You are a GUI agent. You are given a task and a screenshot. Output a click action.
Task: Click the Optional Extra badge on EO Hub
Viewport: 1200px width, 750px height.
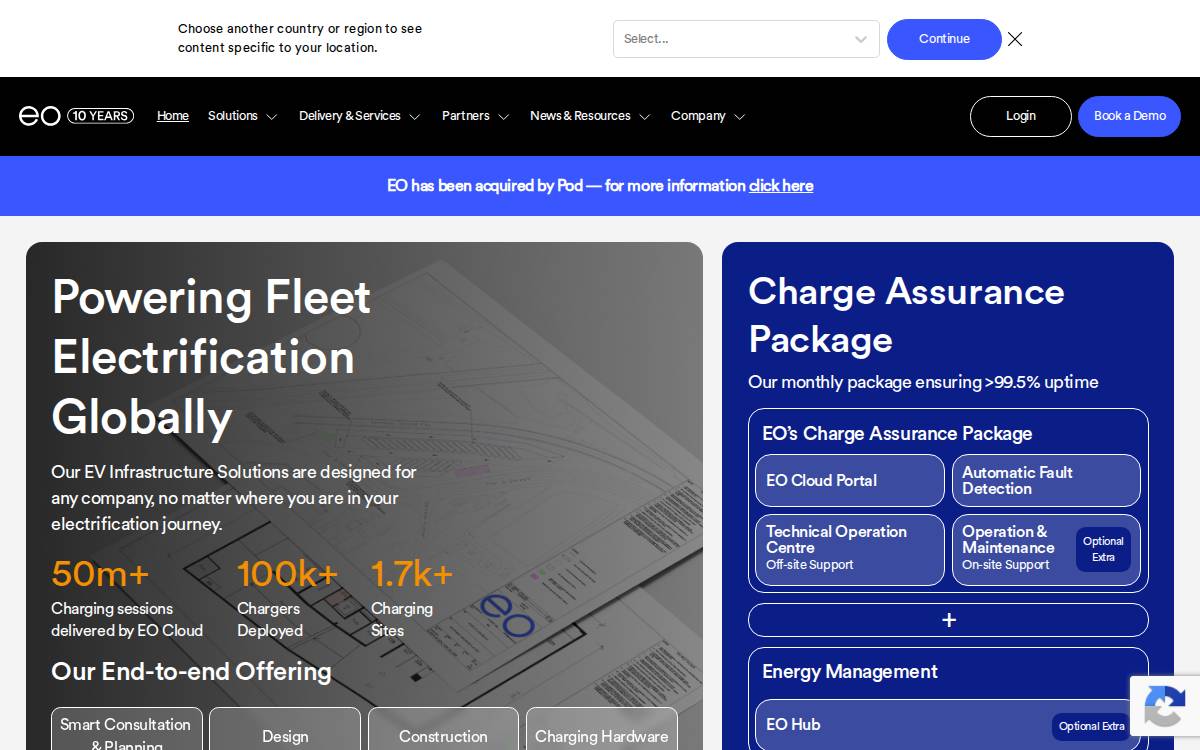(1092, 727)
